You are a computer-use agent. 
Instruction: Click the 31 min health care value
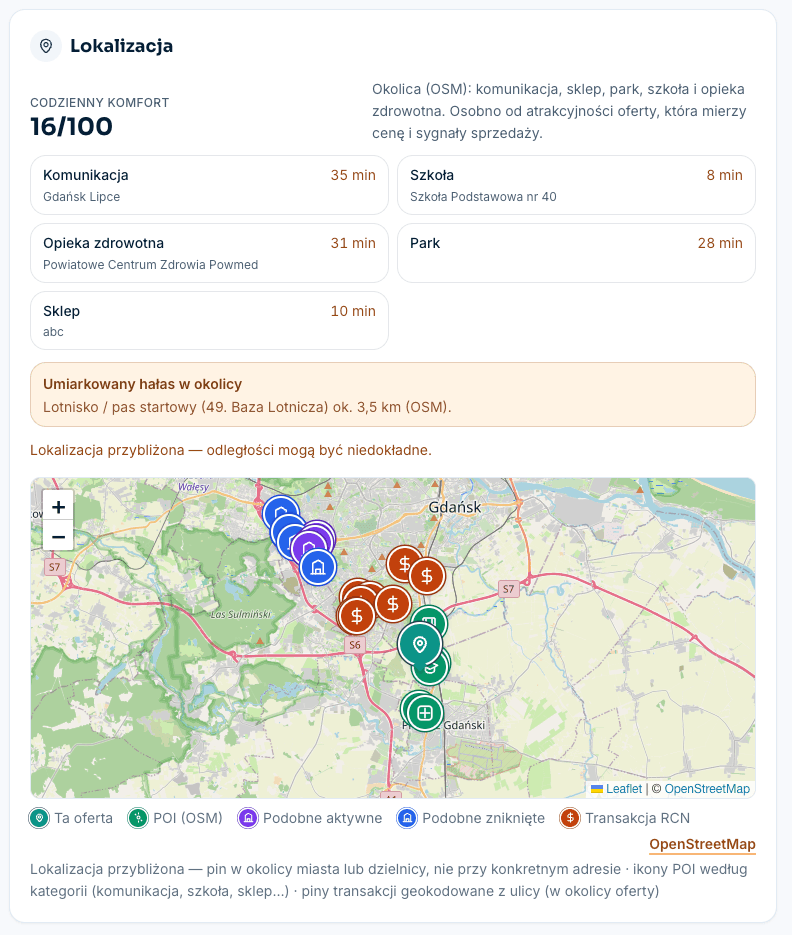click(353, 243)
